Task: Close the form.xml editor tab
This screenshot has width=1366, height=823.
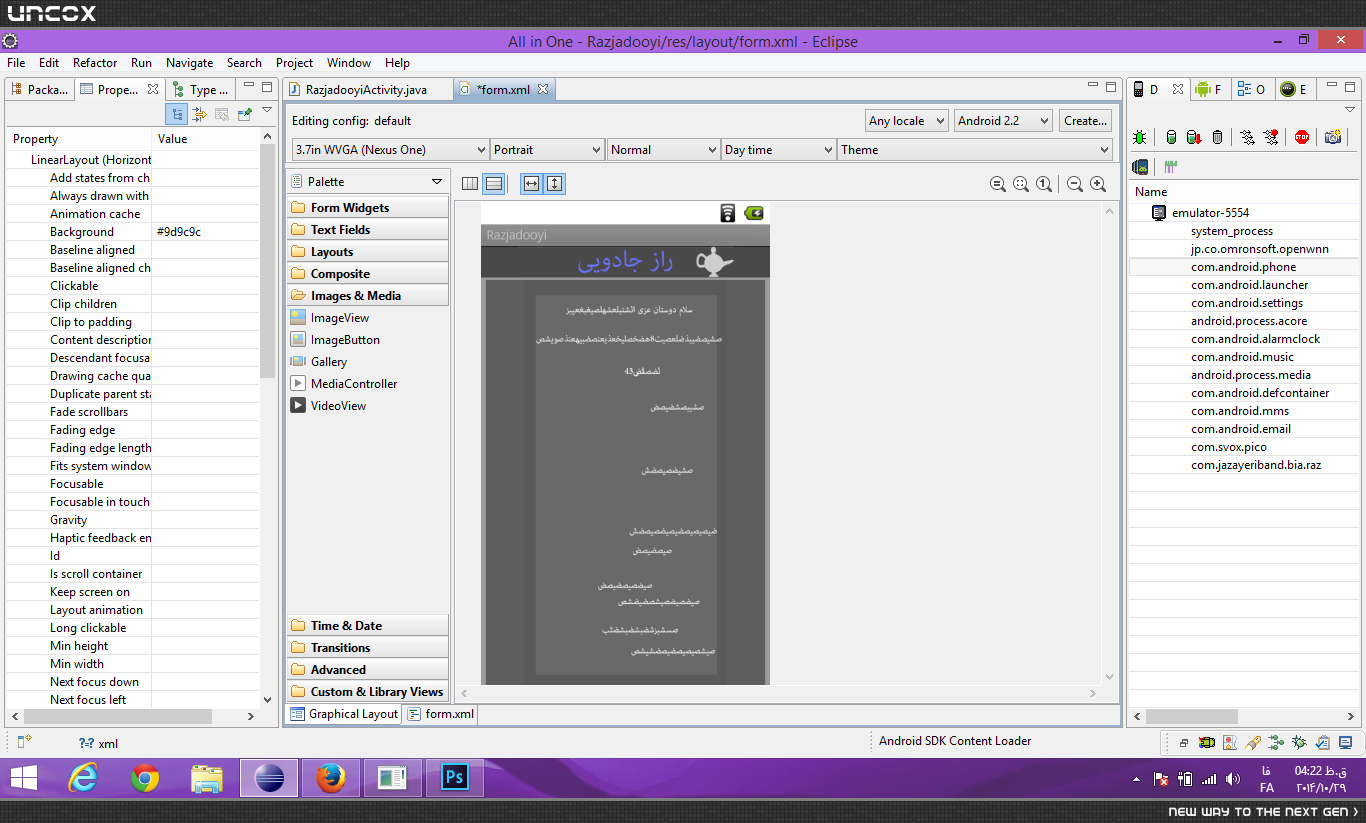Action: pos(543,89)
